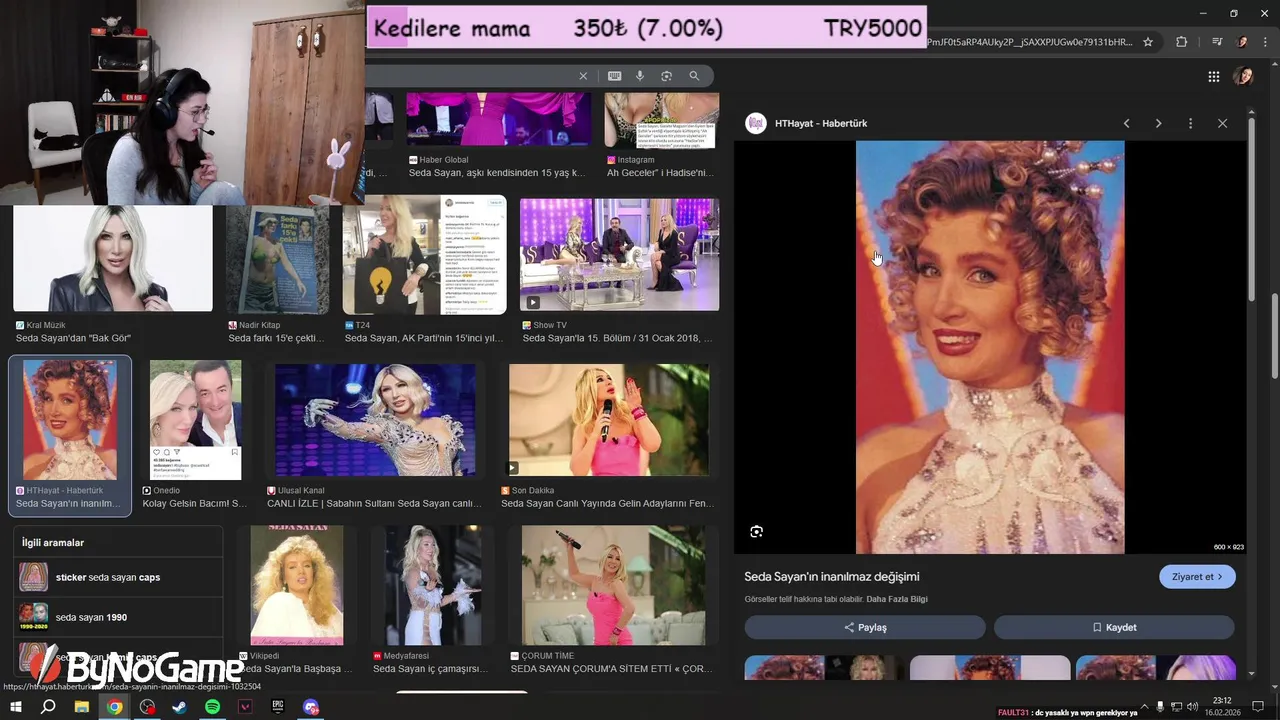Screen dimensions: 1280x720
Task: Click the microphone tray icon
Action: 1160,707
